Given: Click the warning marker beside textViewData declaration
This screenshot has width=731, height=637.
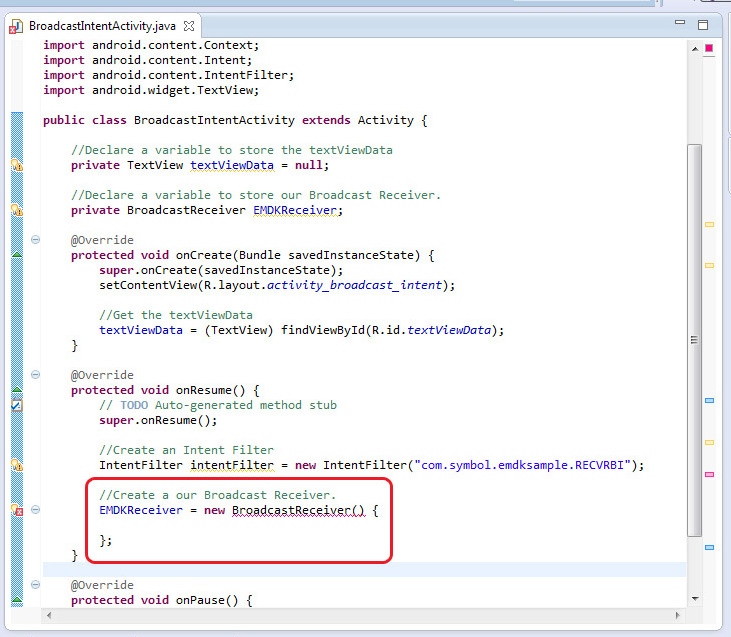Looking at the screenshot, I should tap(16, 165).
